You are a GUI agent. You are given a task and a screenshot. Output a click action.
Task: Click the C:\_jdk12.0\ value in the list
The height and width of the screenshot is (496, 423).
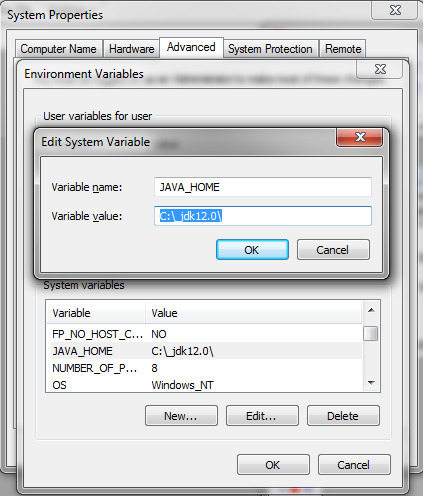pos(182,351)
